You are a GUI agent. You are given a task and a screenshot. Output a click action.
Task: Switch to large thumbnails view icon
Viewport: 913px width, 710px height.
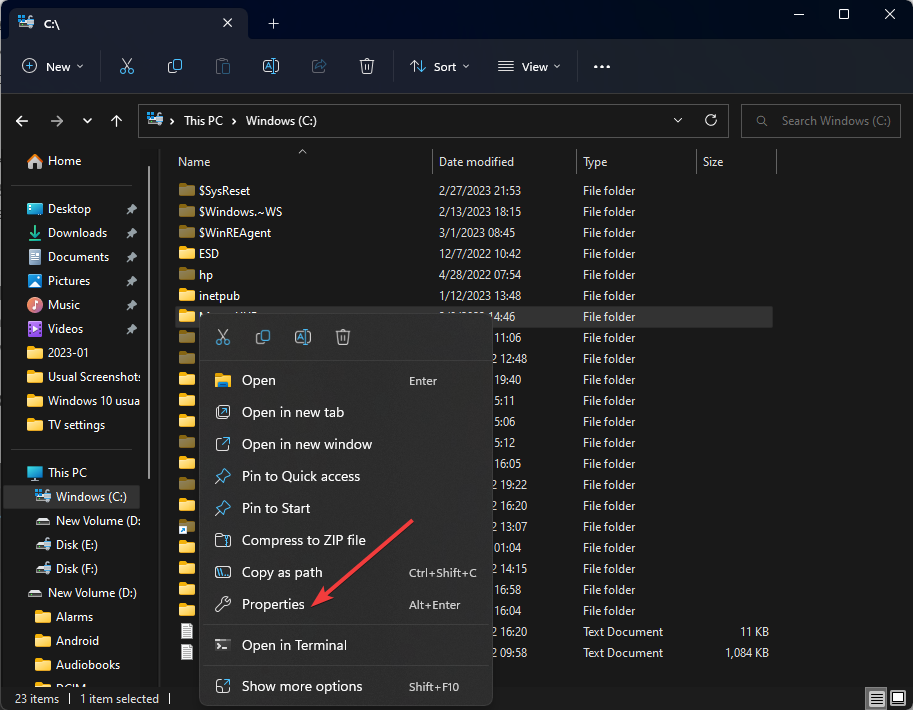pyautogui.click(x=897, y=698)
